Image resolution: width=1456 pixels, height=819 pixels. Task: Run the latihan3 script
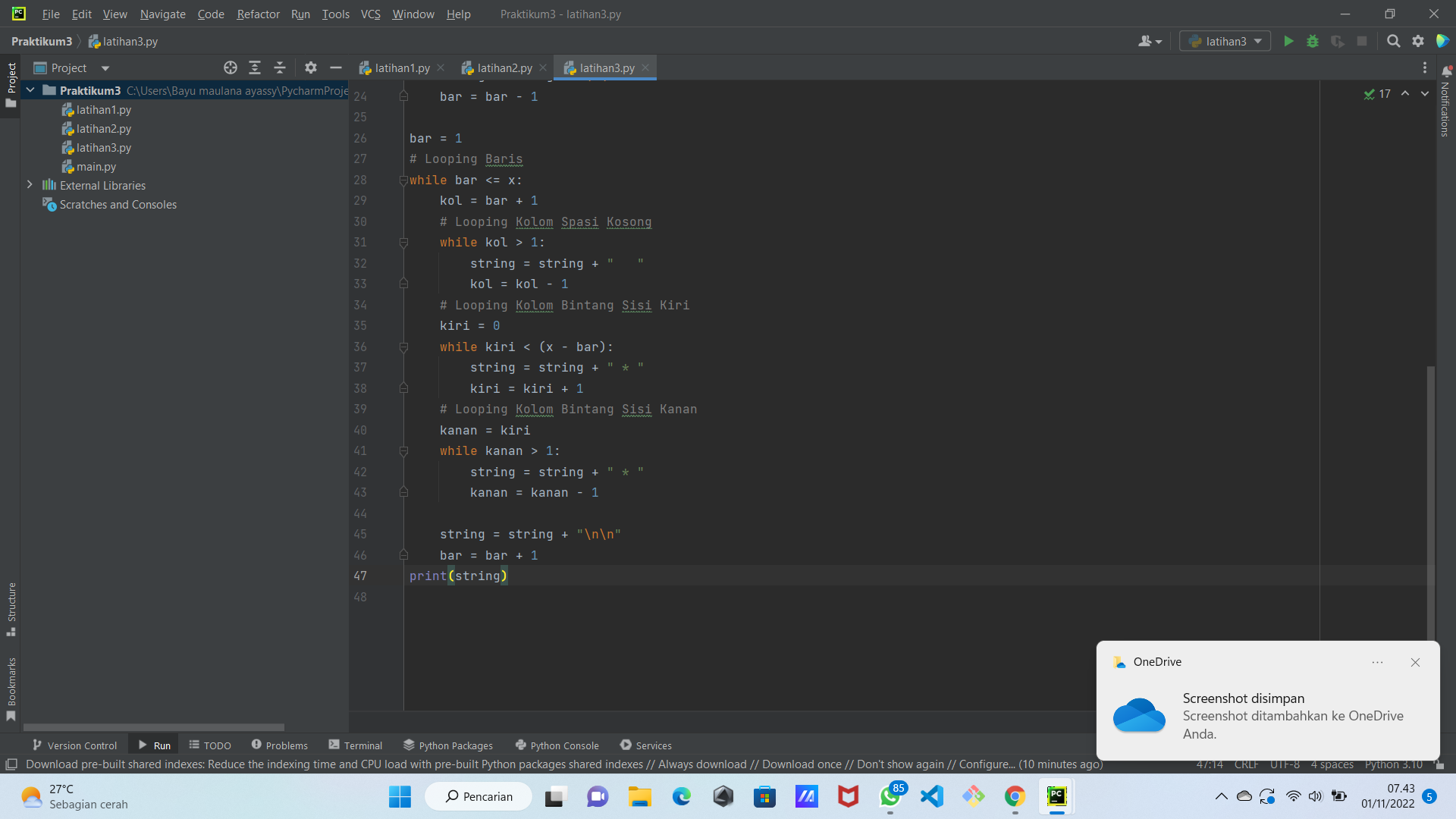[x=1289, y=41]
